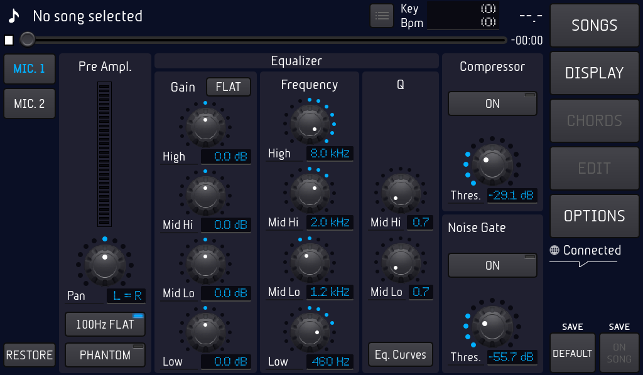Click Mid Lo gain value 0.0 dB
Image resolution: width=644 pixels, height=376 pixels.
coord(226,293)
